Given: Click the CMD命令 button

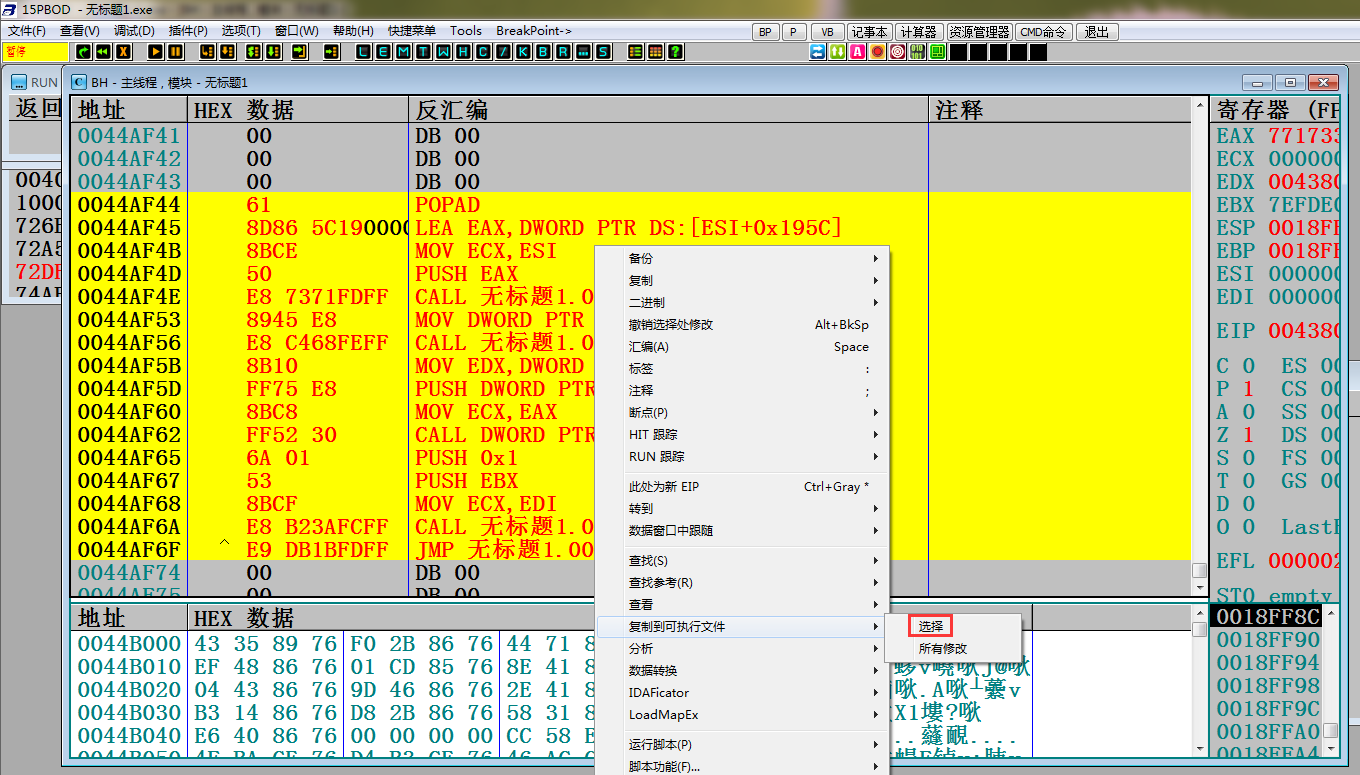Looking at the screenshot, I should pyautogui.click(x=1044, y=32).
